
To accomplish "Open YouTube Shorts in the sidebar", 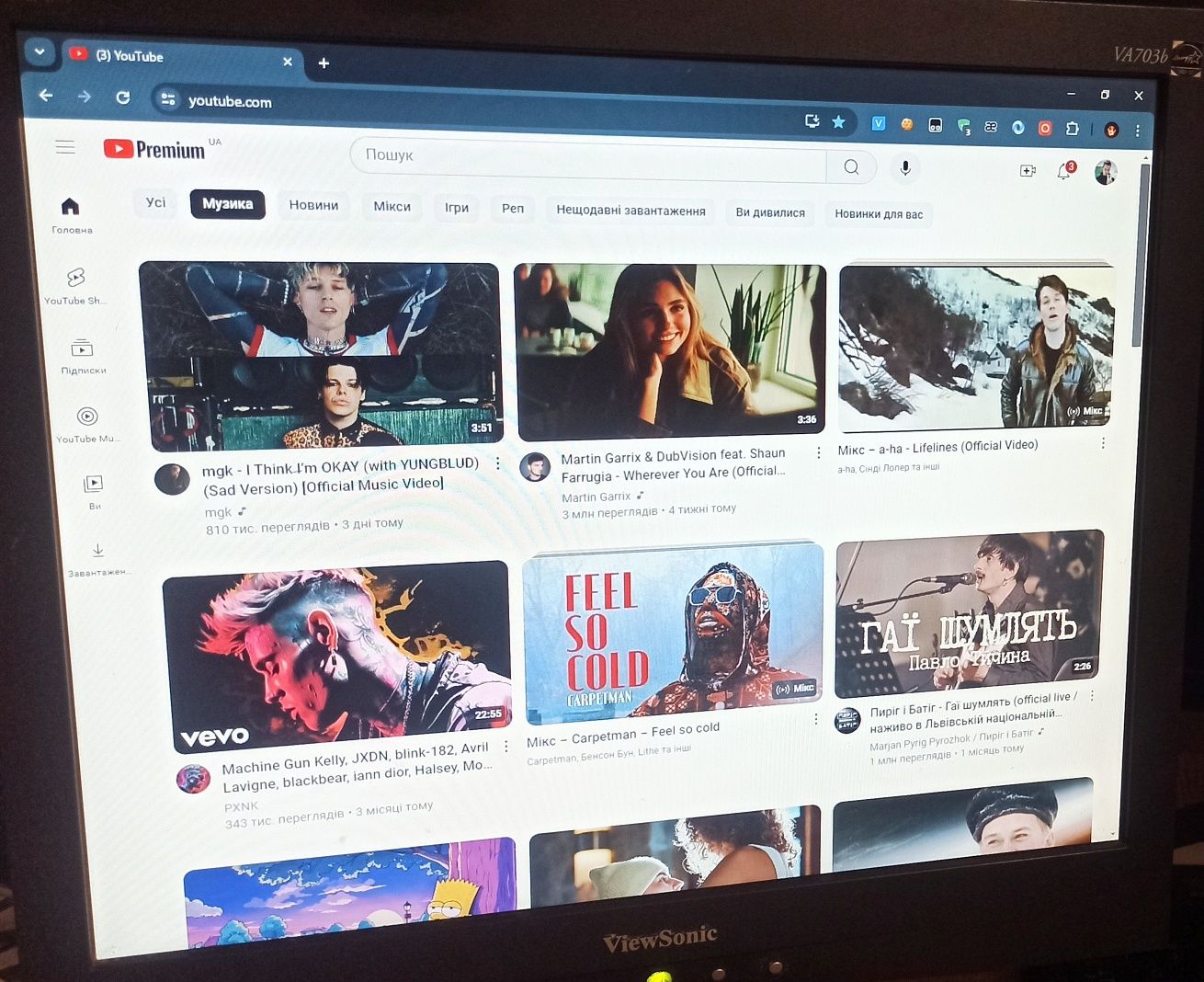I will (75, 286).
